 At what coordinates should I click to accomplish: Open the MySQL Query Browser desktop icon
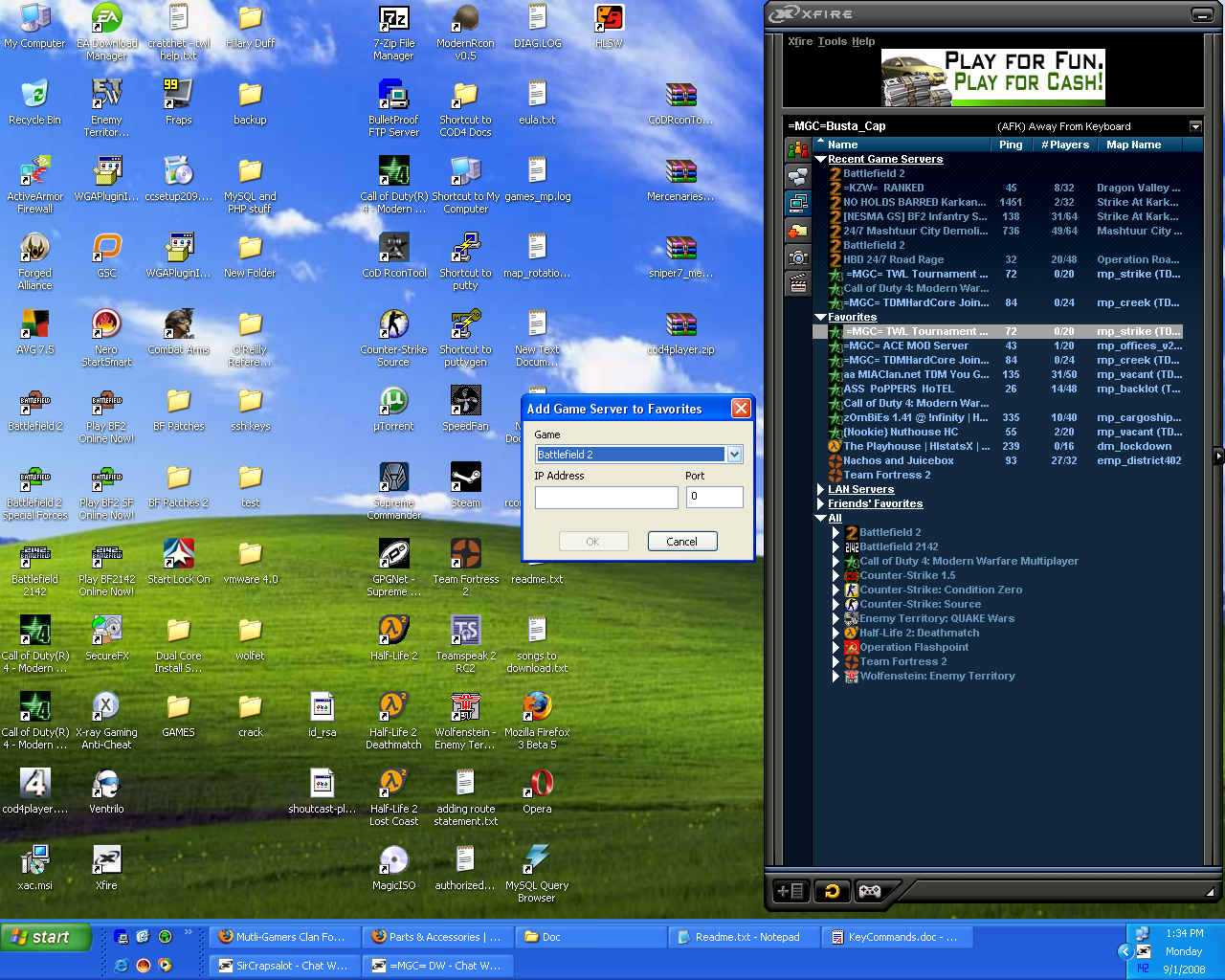(x=537, y=874)
